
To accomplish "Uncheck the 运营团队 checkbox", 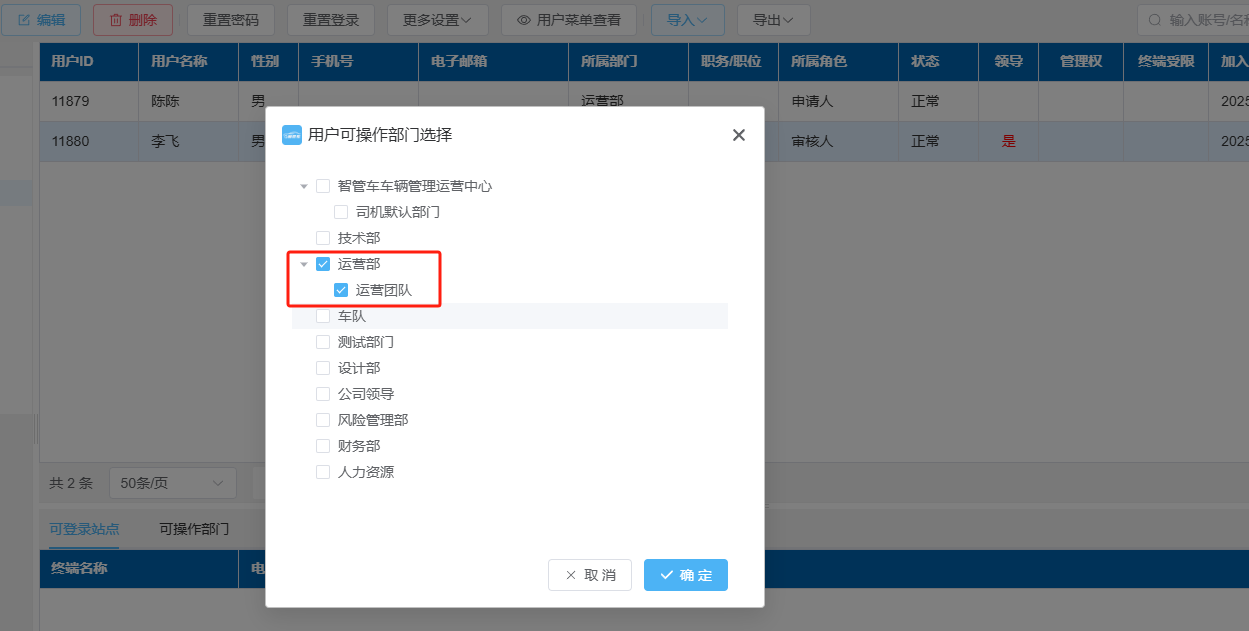I will [x=341, y=290].
